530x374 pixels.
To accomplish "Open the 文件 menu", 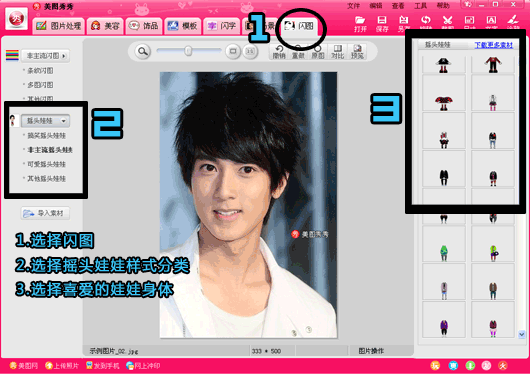I will 354,6.
